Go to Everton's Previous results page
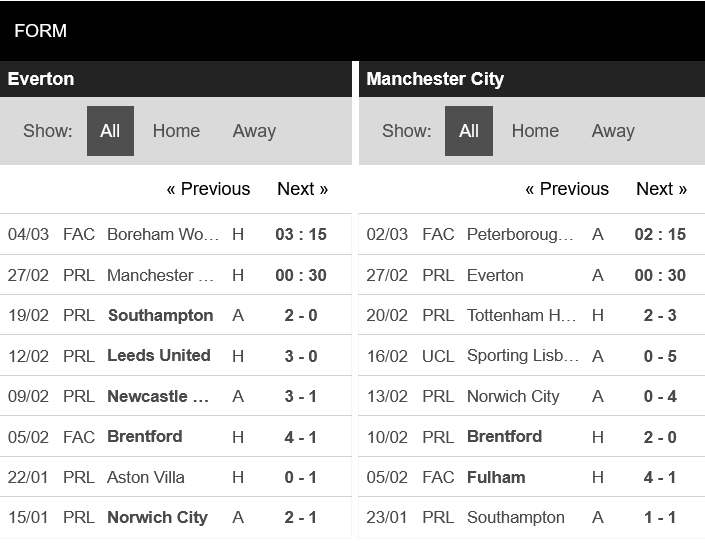The width and height of the screenshot is (705, 547). 208,189
